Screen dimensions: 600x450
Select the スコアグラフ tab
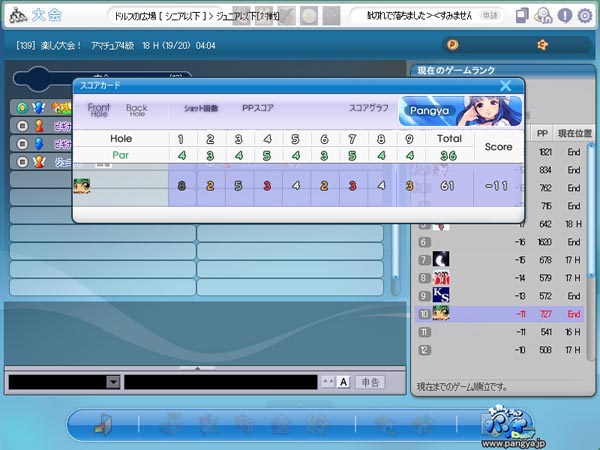click(368, 108)
